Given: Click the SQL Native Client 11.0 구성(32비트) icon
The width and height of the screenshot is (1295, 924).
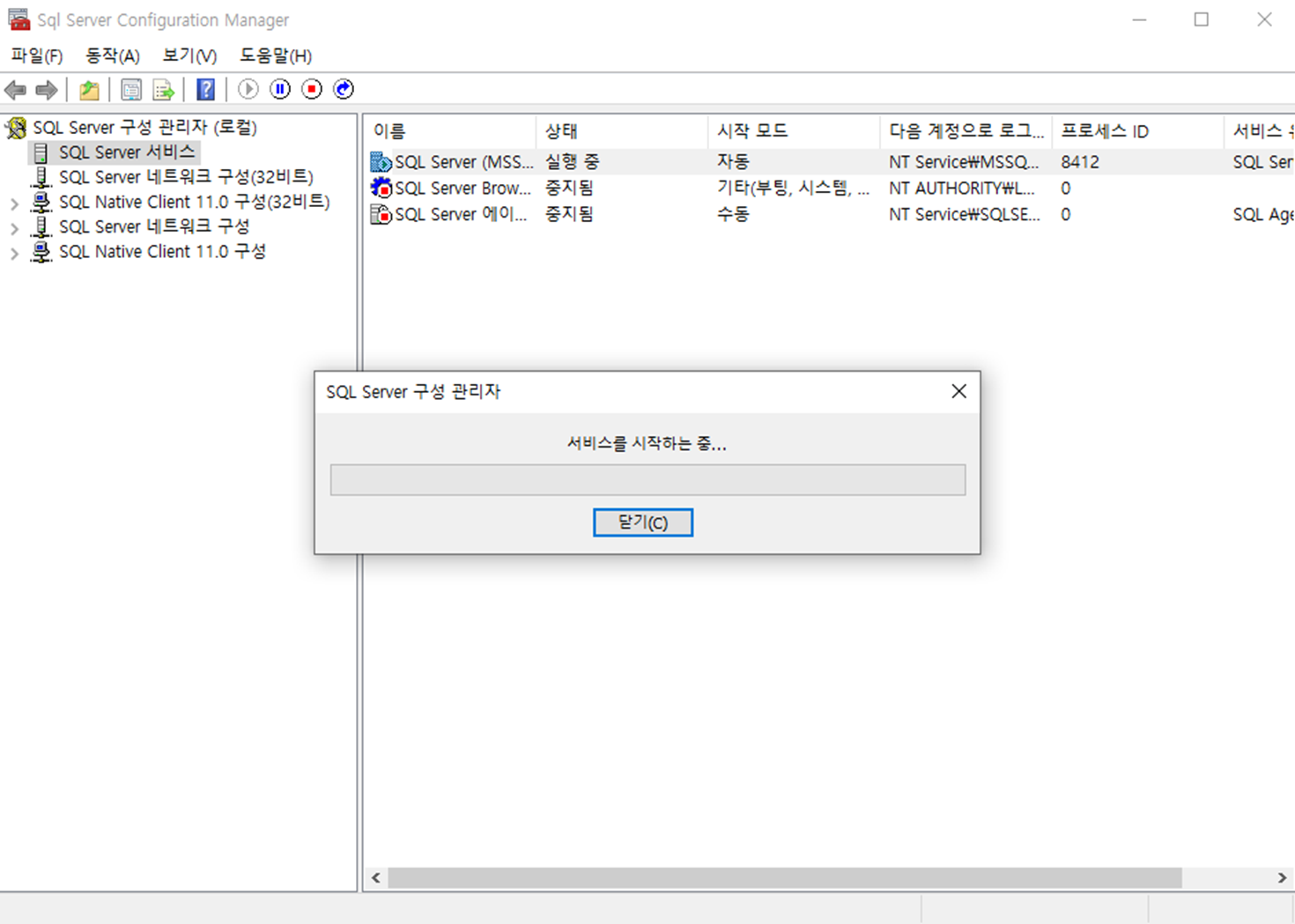Looking at the screenshot, I should pyautogui.click(x=41, y=202).
